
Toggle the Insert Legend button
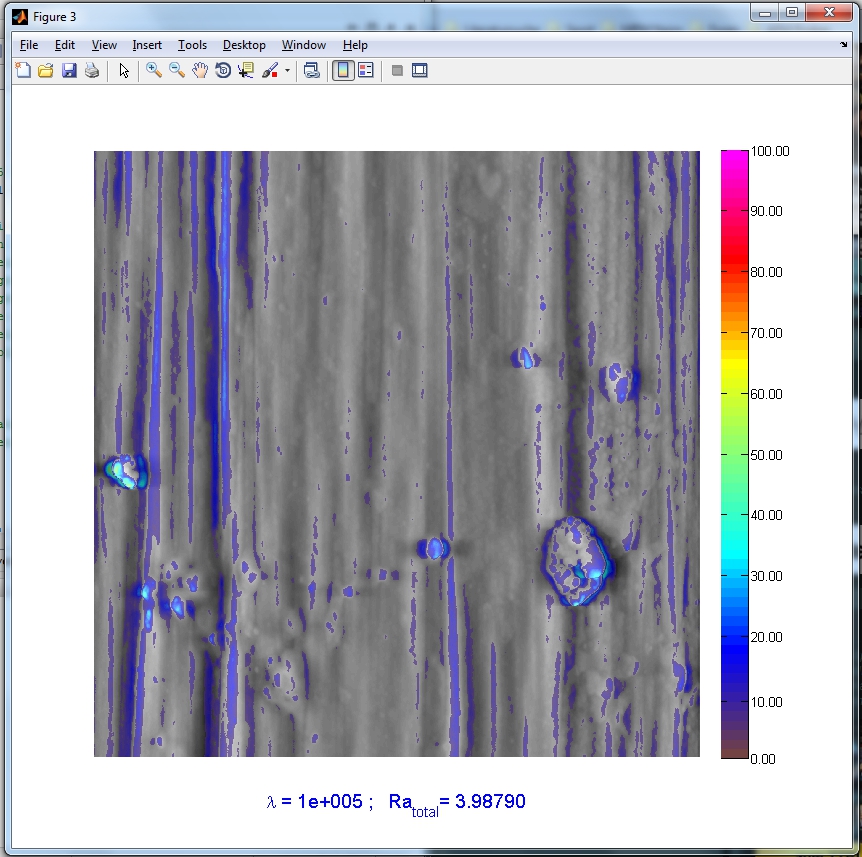[x=366, y=71]
